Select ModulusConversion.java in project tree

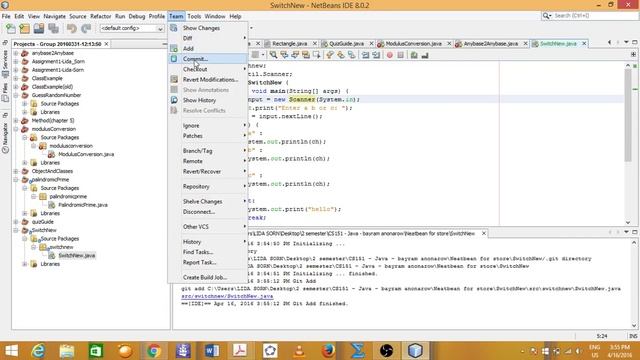(86, 154)
